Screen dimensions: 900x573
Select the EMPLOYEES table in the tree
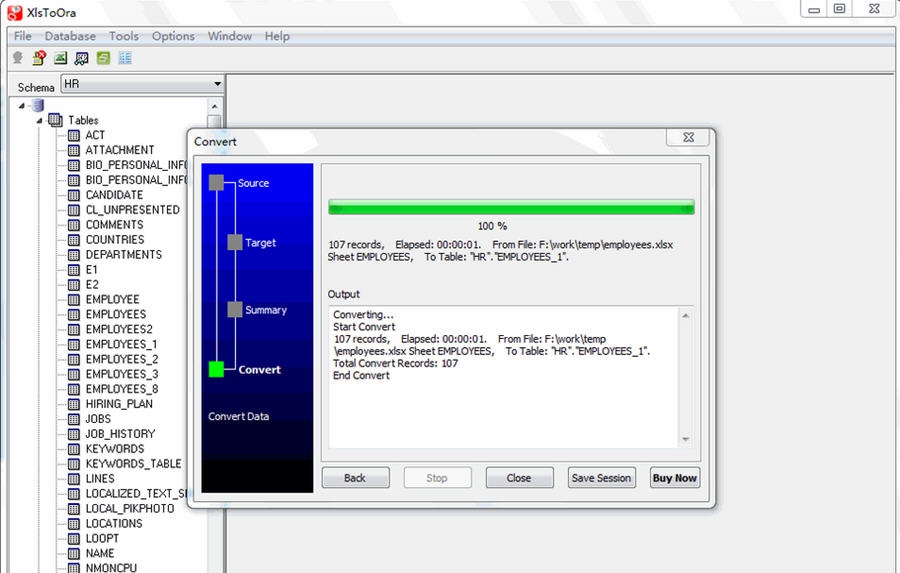(116, 315)
